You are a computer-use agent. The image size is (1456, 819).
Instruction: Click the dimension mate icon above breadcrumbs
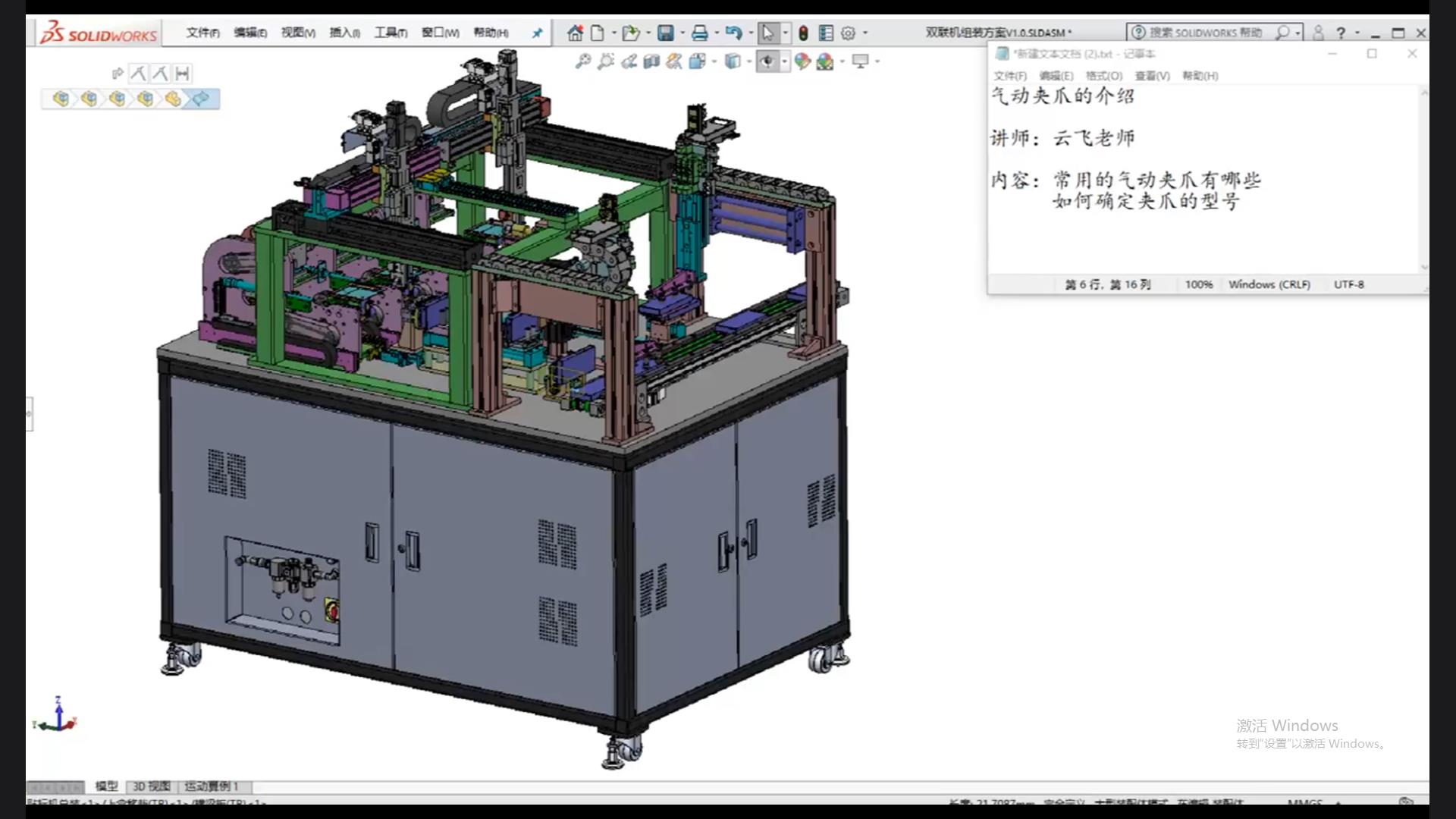[x=182, y=74]
